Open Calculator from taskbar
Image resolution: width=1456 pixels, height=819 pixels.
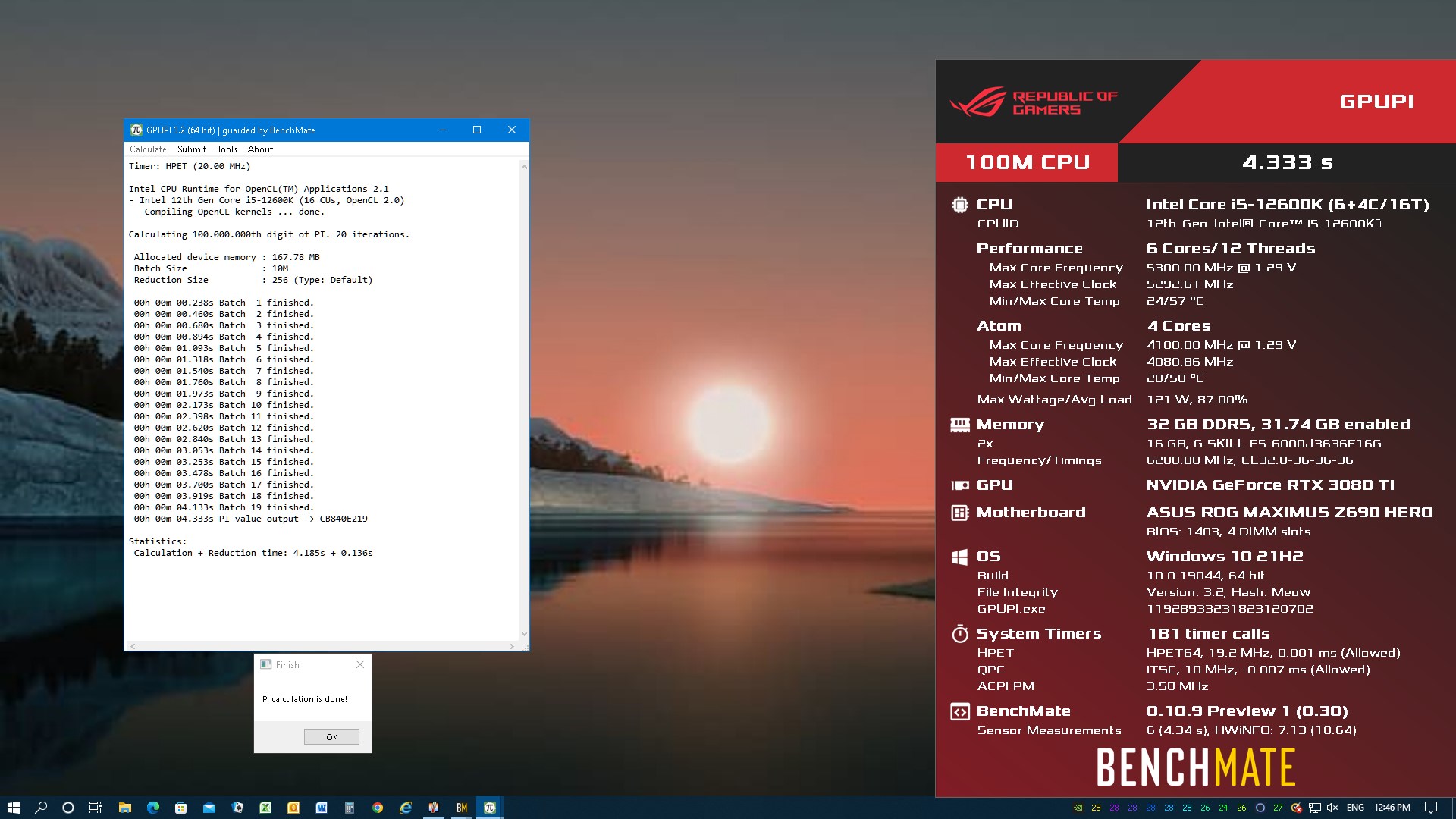pos(349,808)
